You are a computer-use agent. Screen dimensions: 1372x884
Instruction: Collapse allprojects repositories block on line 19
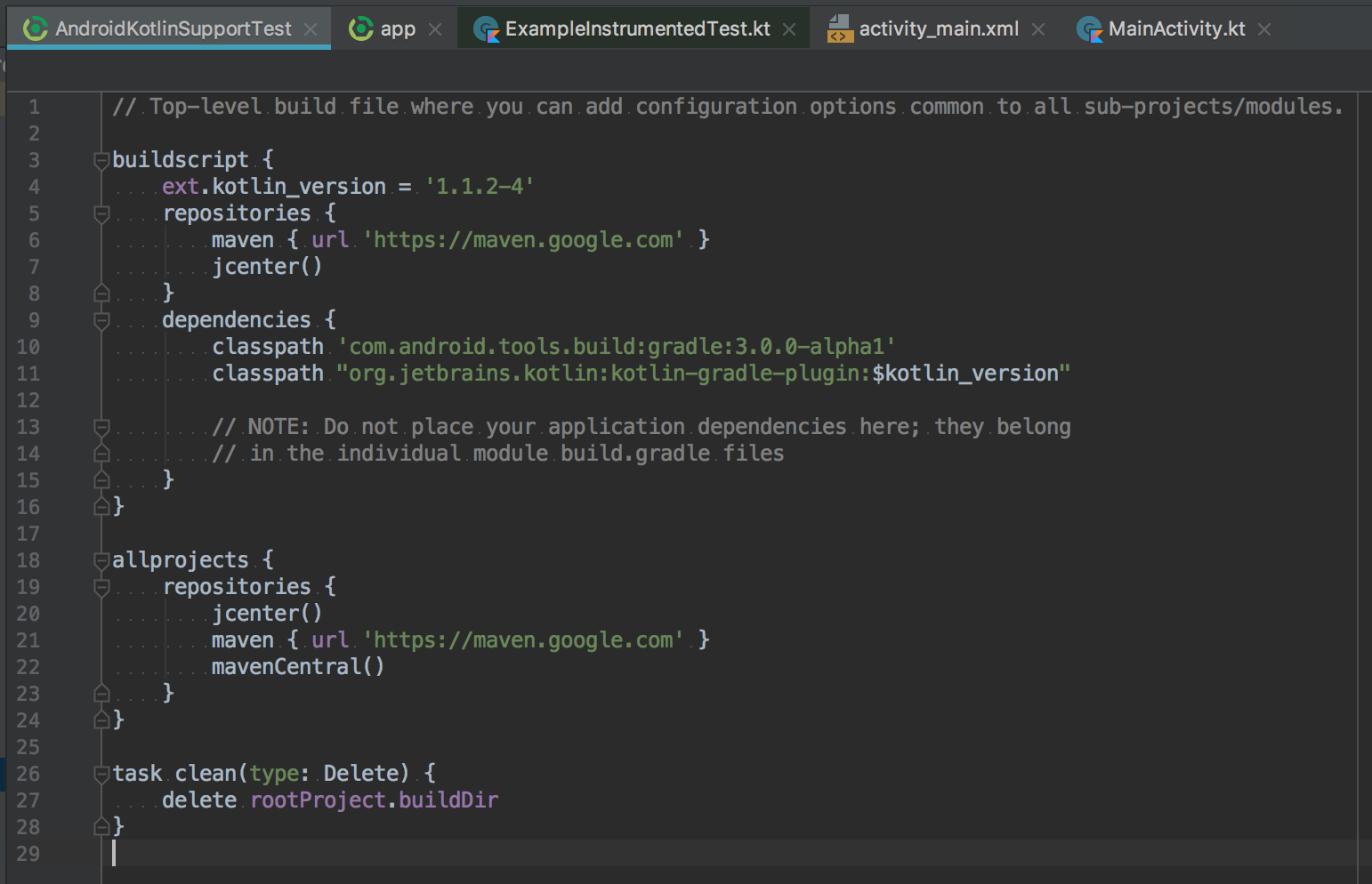coord(101,588)
